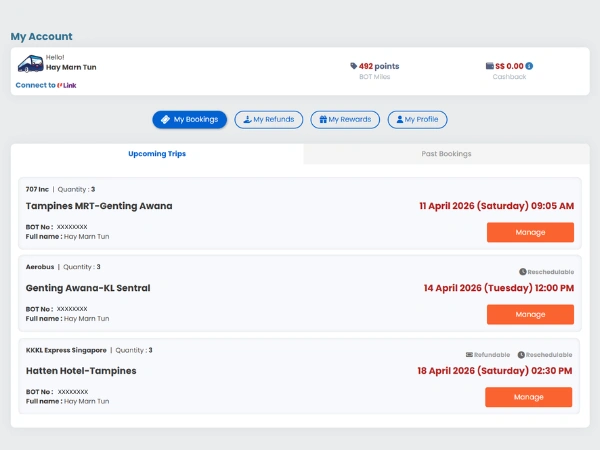The width and height of the screenshot is (600, 450).
Task: Manage the Genting Awana-KL Sentral booking
Action: pos(530,314)
